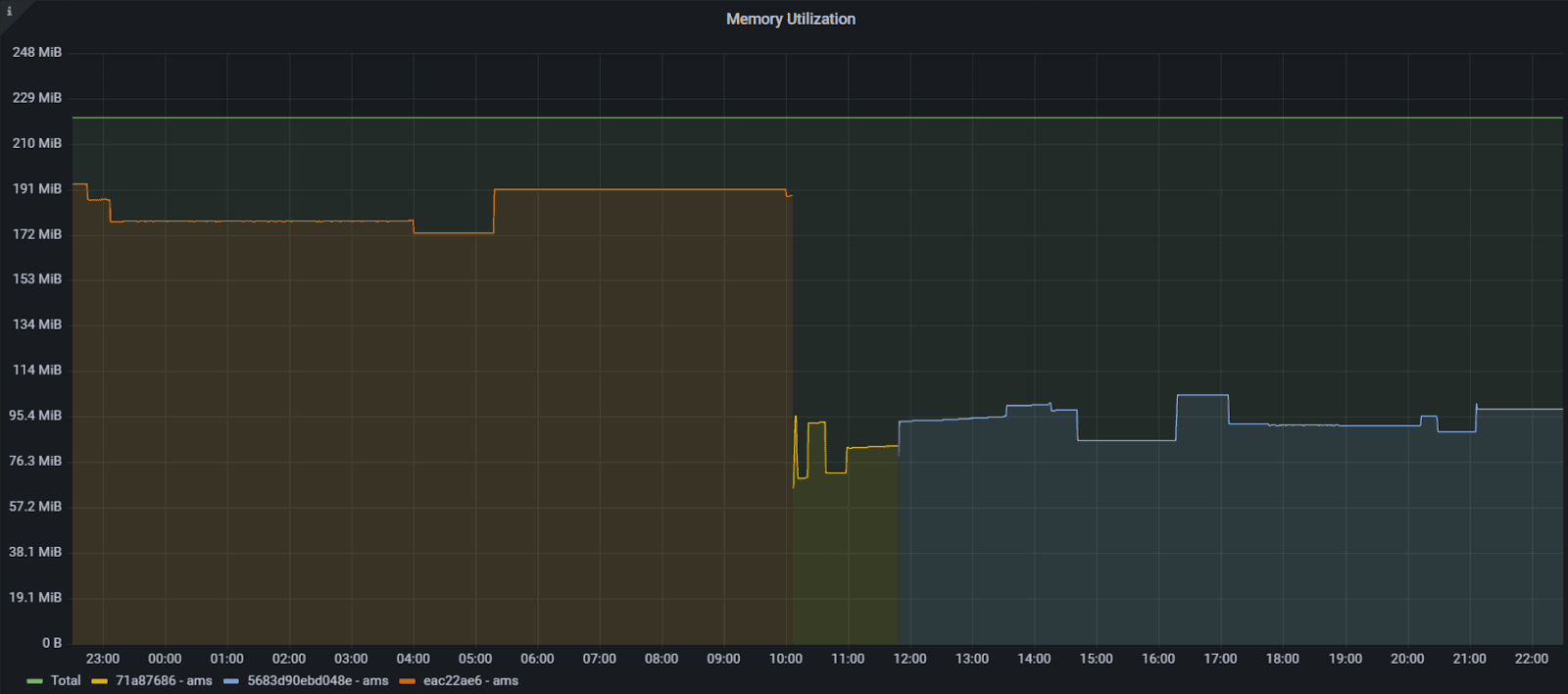
Task: Click the 95.4 MiB label on the Y axis
Action: pos(35,416)
